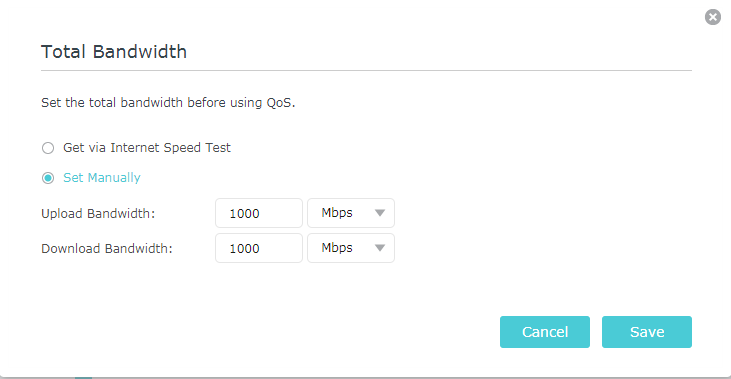Save the total bandwidth settings
Screen dimensions: 731x379
[647, 332]
